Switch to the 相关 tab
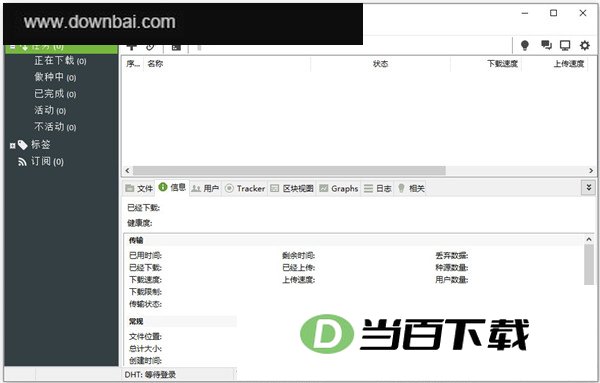600x383 pixels. pos(411,188)
